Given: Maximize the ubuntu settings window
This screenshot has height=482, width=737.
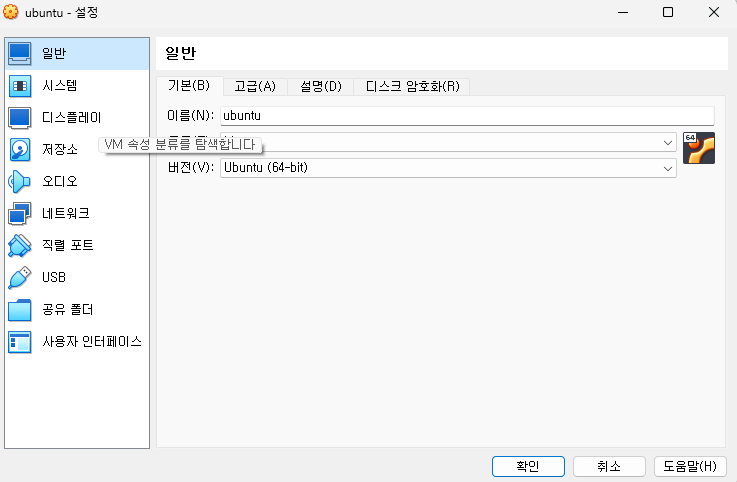Looking at the screenshot, I should [x=668, y=12].
